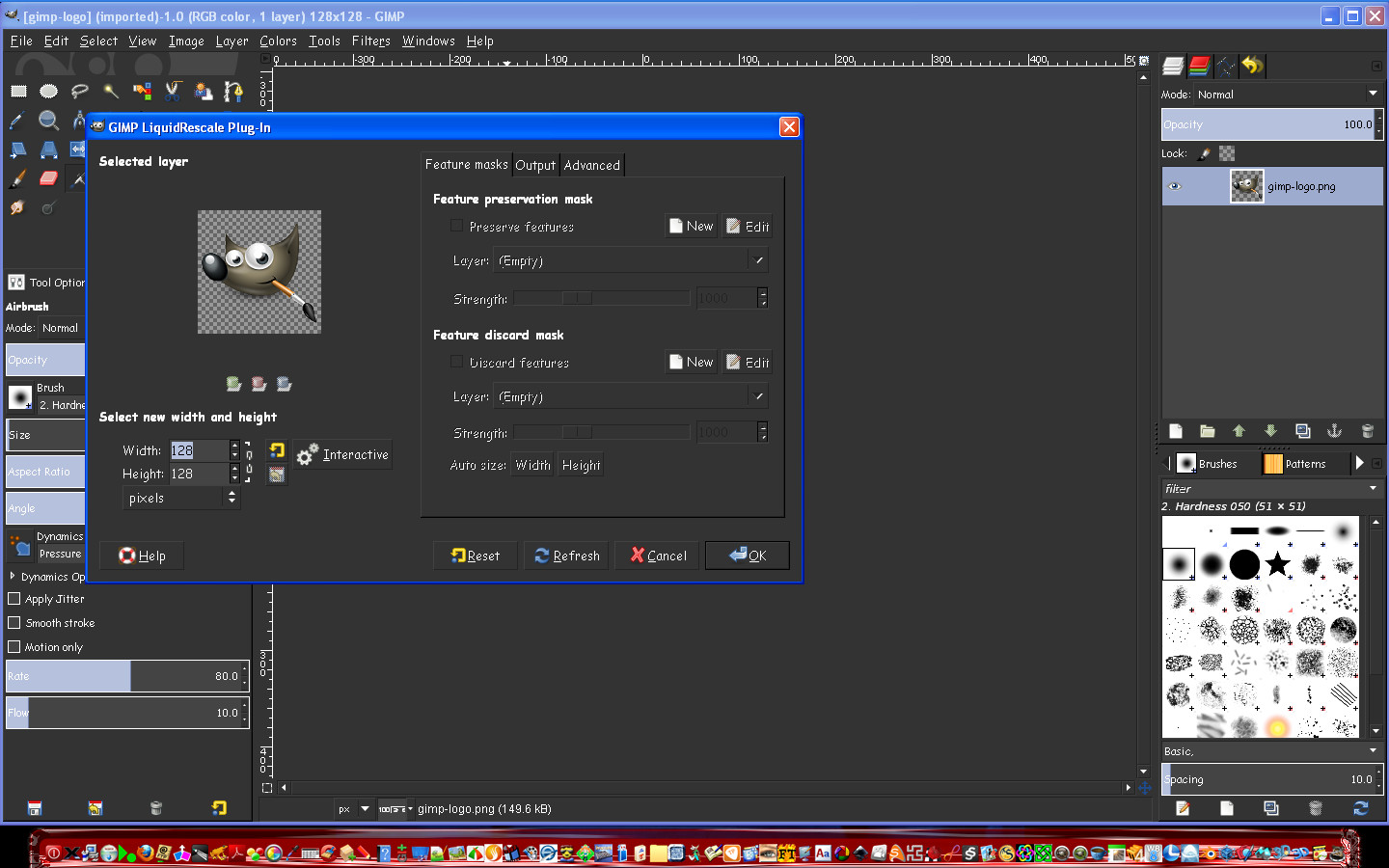The height and width of the screenshot is (868, 1389).
Task: Click the reset size icon beside Width
Action: click(277, 450)
